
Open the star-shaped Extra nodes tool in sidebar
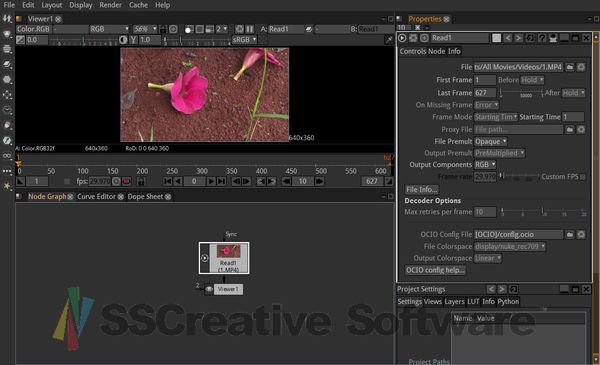pyautogui.click(x=7, y=186)
